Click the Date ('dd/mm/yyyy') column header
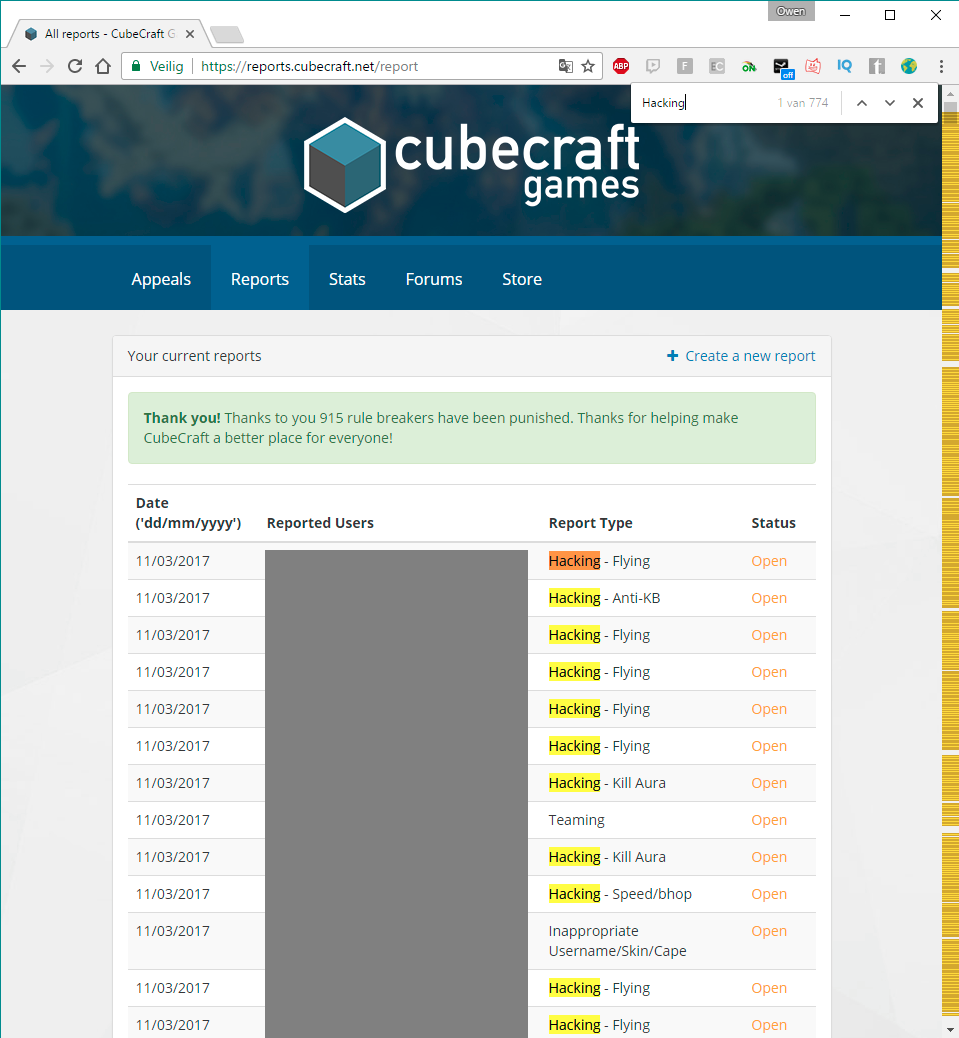 189,513
